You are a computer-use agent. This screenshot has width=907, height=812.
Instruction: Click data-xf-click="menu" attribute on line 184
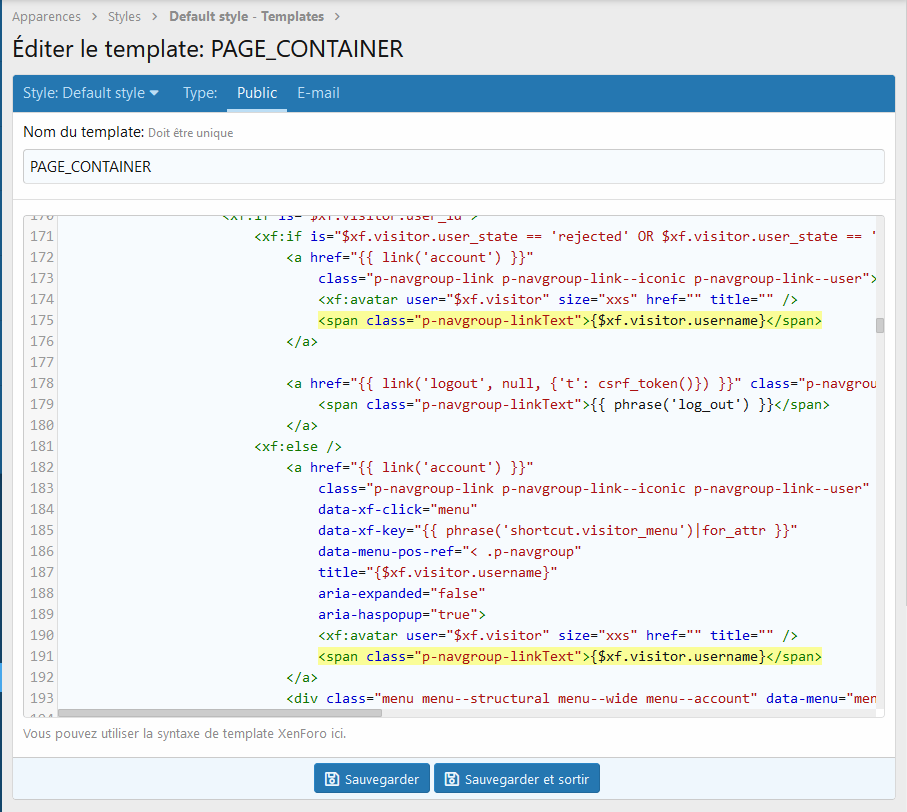pyautogui.click(x=397, y=510)
